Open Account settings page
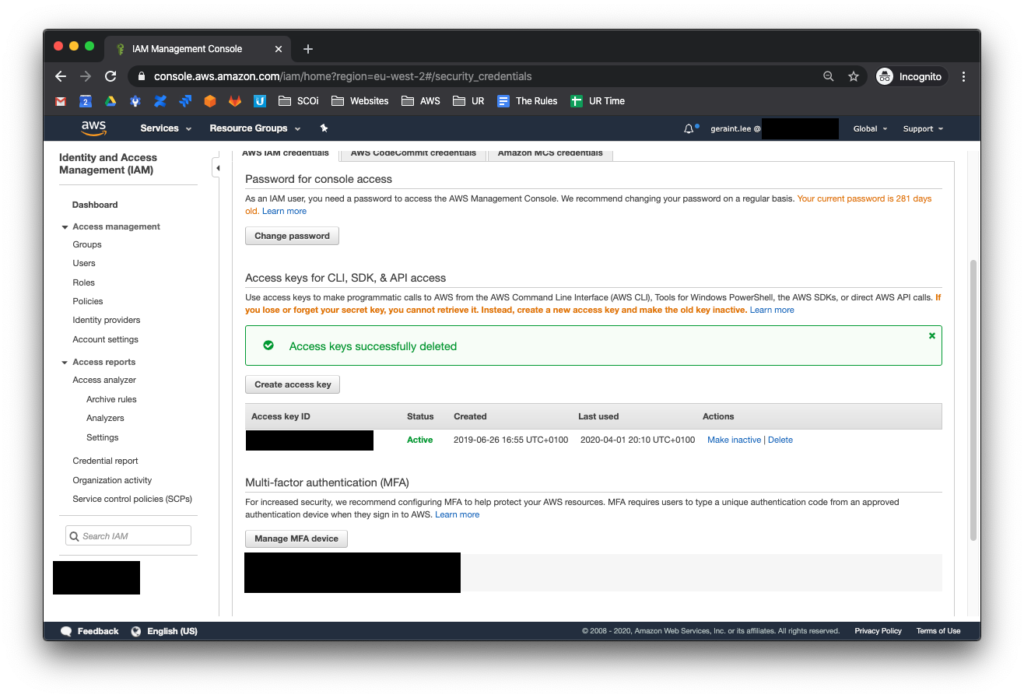 [105, 340]
